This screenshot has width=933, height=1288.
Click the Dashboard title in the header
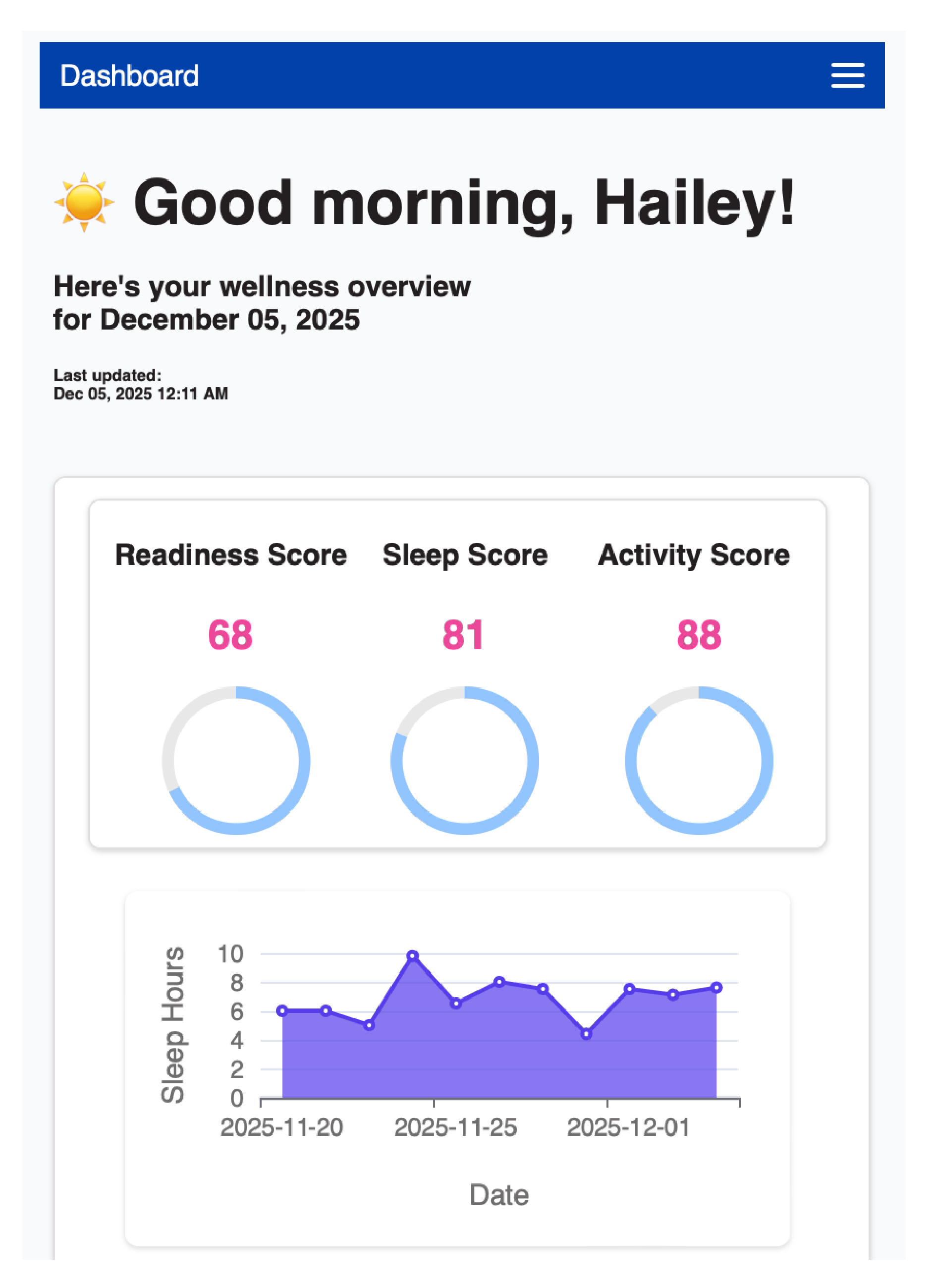[x=129, y=74]
